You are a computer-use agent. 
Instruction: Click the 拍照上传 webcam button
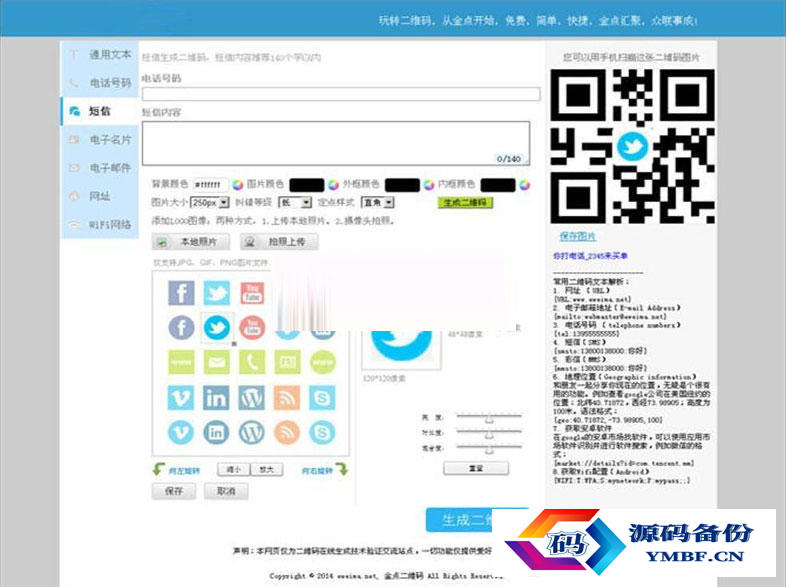point(279,242)
